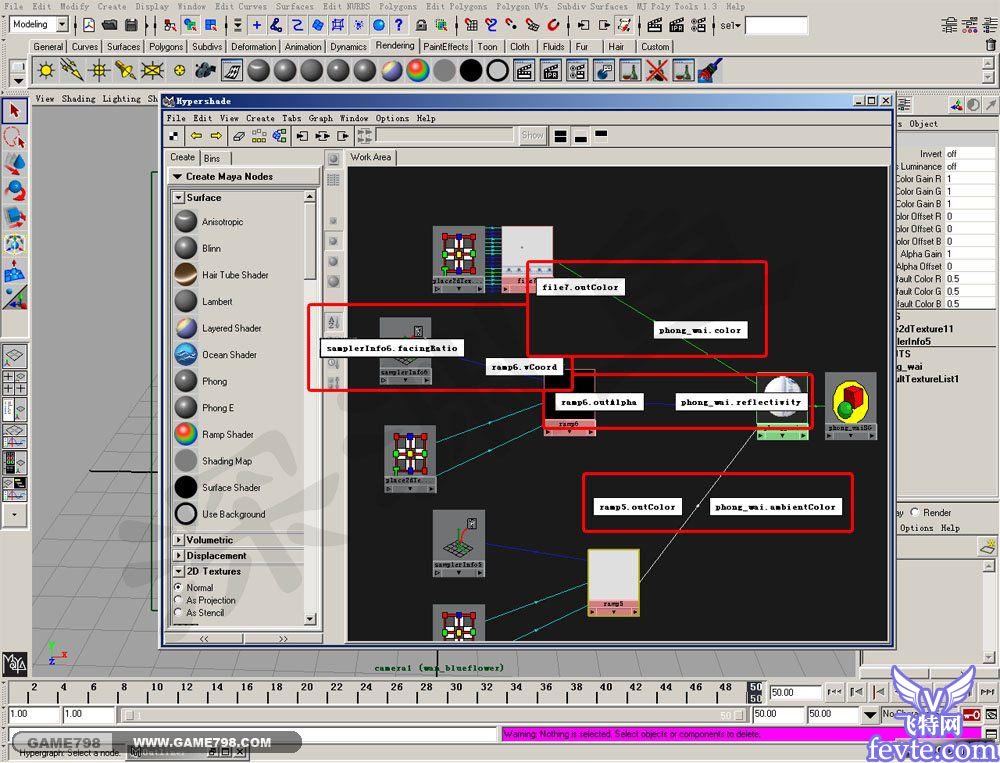
Task: Click the eraser Clear Graph icon
Action: click(x=238, y=136)
